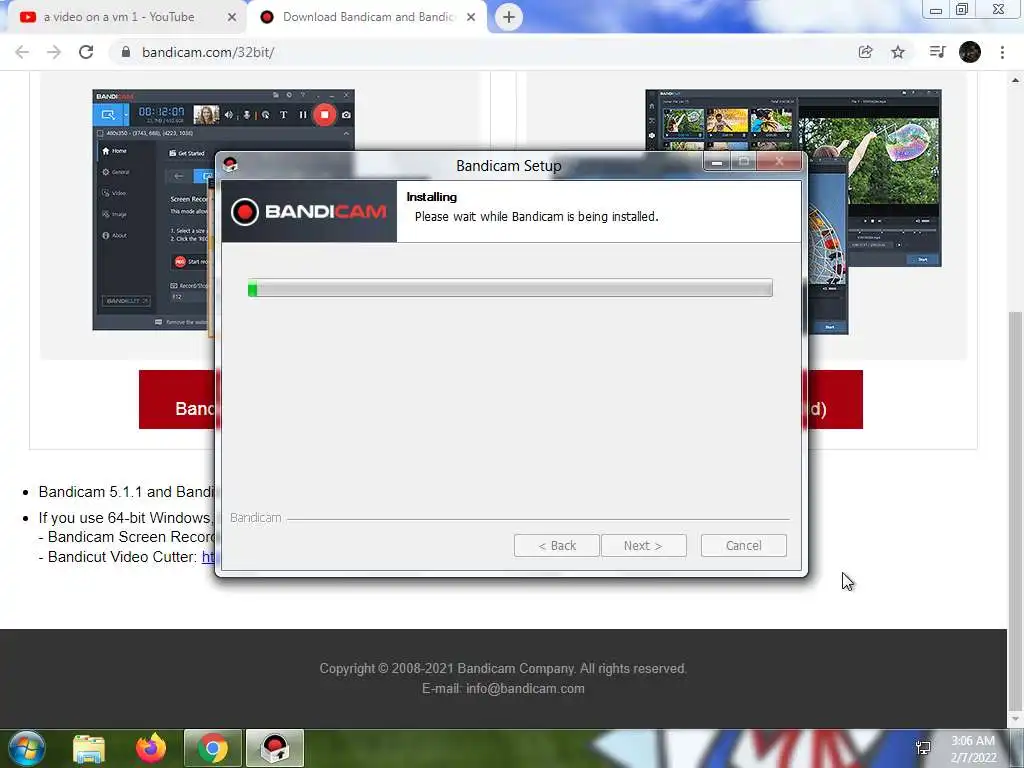This screenshot has height=768, width=1024.
Task: Click the 'Bandicam 5.1.1 and Bandi' bullet text
Action: coord(127,492)
